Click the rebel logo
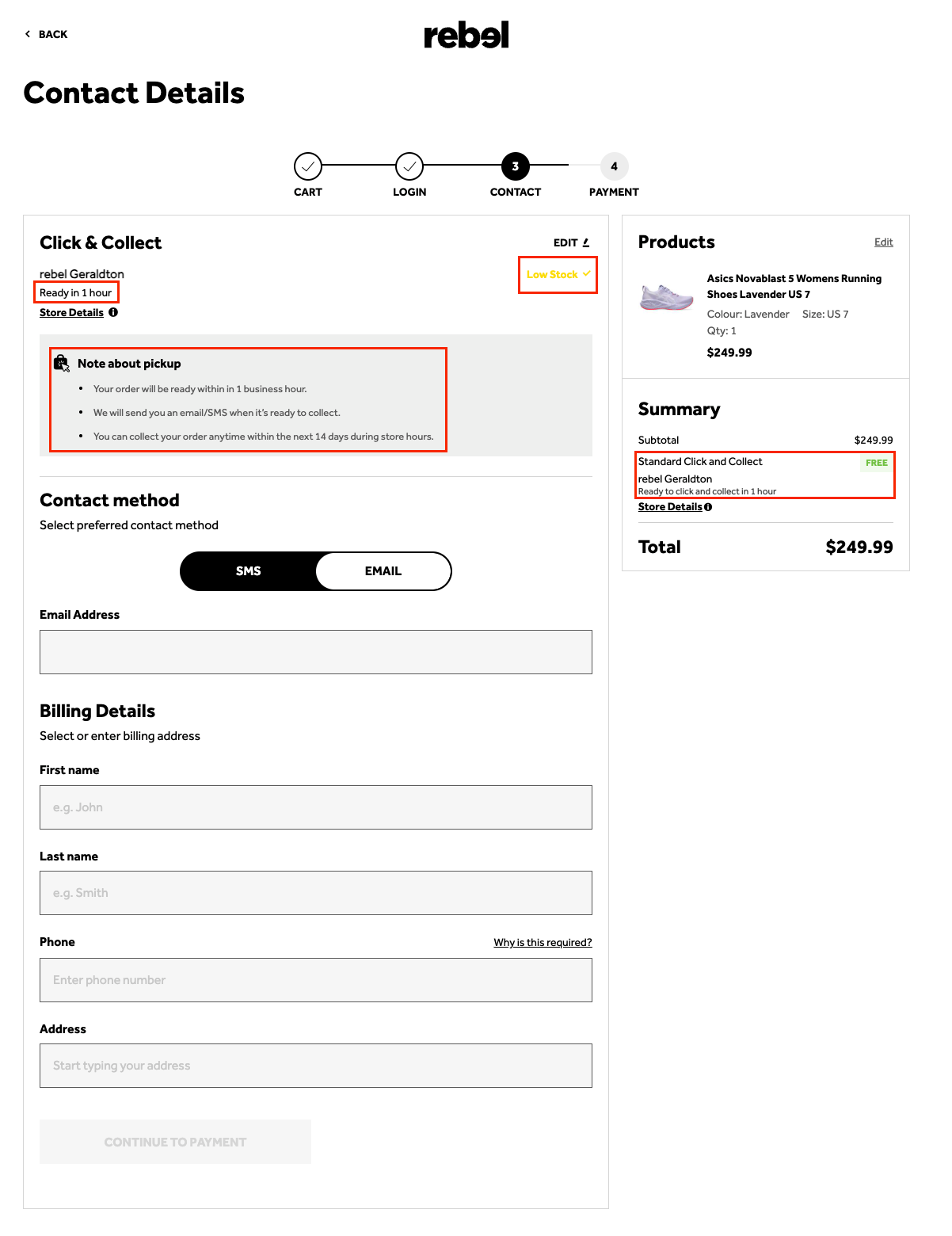The image size is (952, 1236). point(466,34)
